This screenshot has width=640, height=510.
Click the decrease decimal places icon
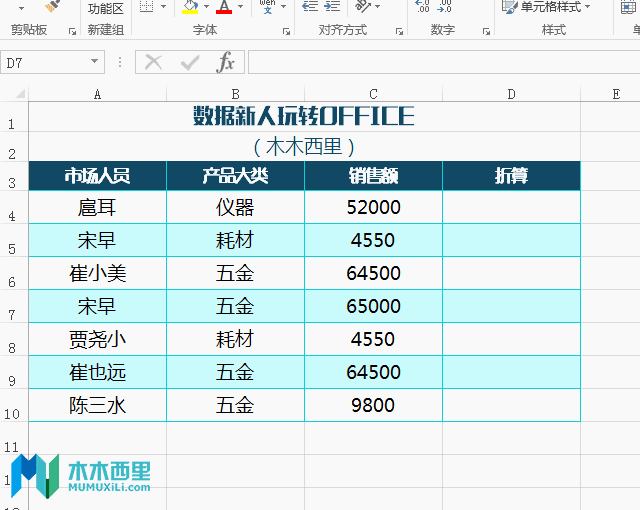point(444,6)
